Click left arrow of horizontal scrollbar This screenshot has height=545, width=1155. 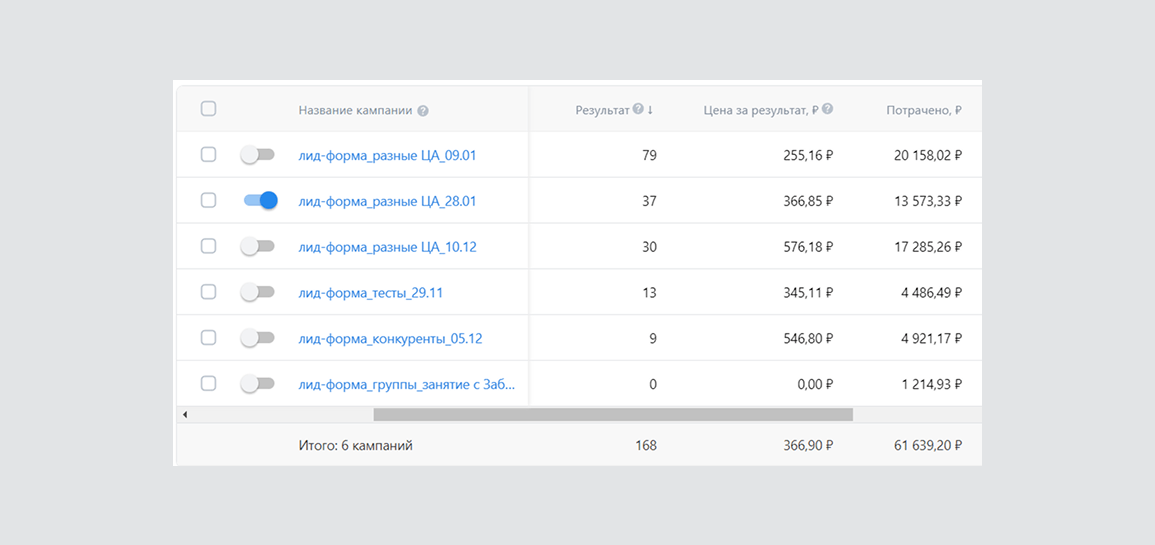coord(185,414)
